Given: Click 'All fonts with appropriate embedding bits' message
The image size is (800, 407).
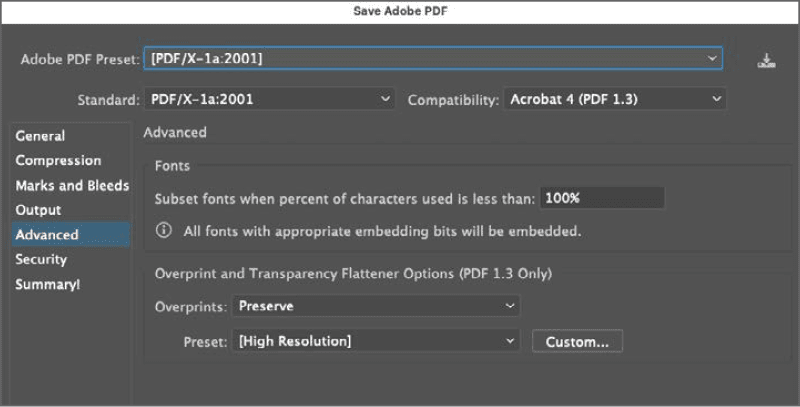Looking at the screenshot, I should (382, 231).
